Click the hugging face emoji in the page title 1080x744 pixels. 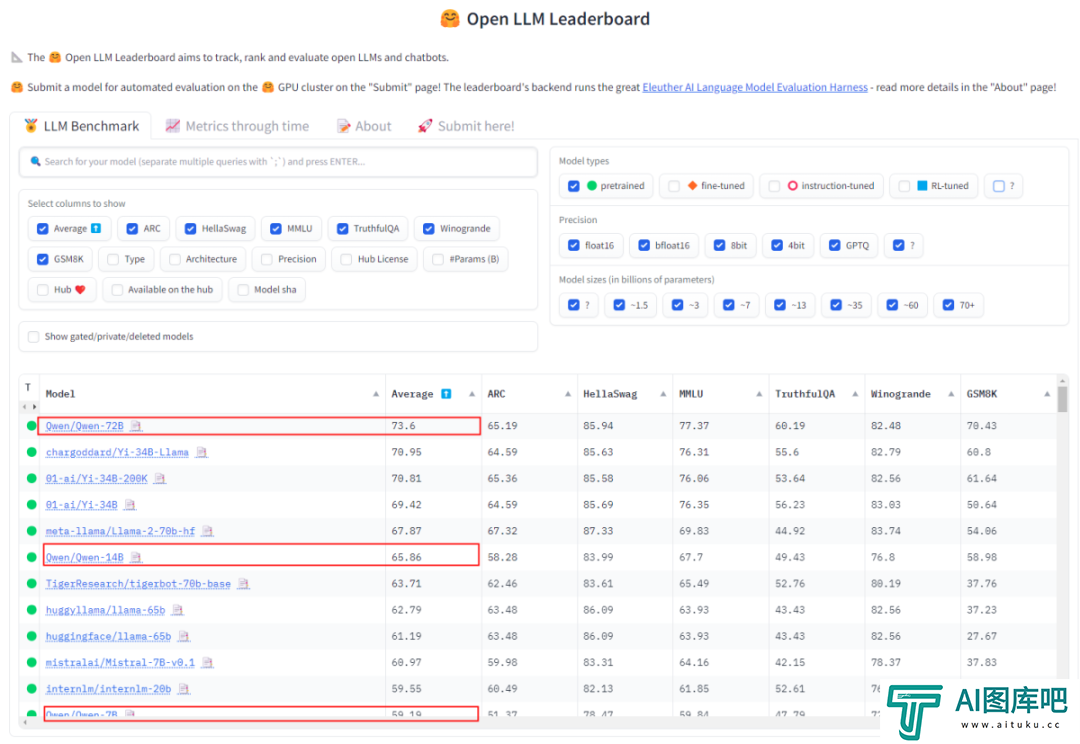(x=450, y=19)
